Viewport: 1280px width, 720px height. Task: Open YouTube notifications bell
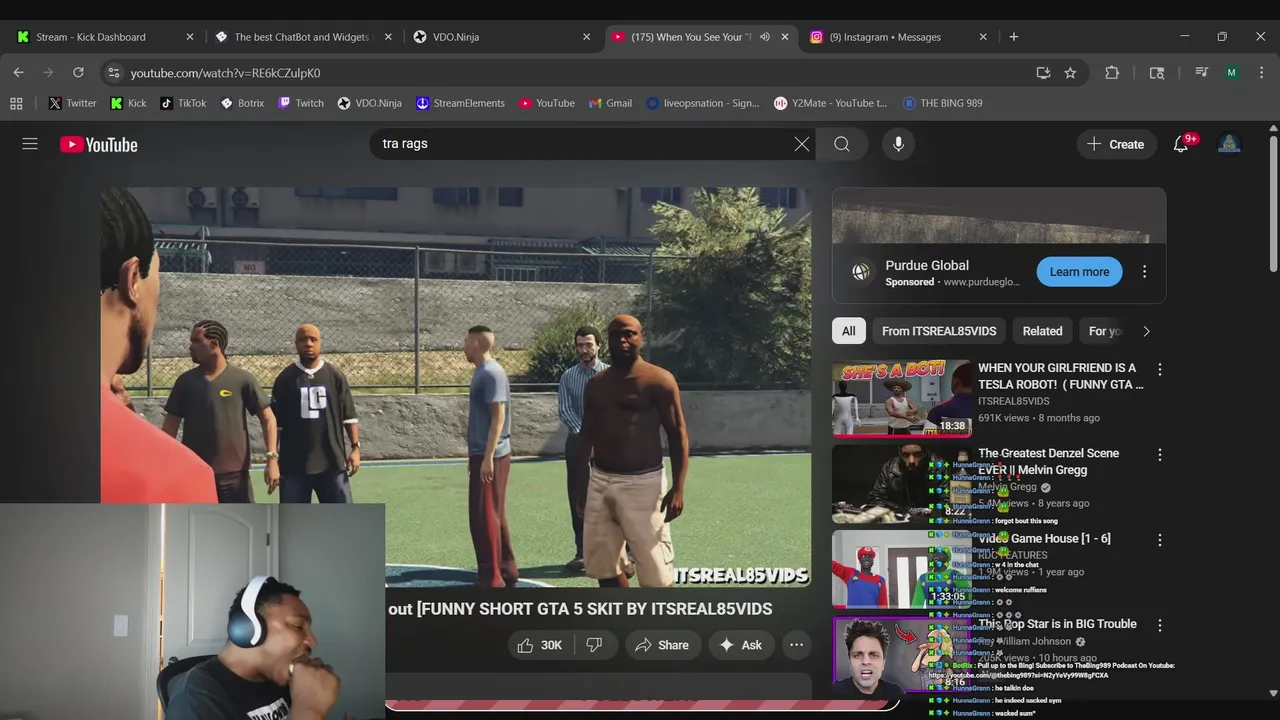coord(1181,144)
